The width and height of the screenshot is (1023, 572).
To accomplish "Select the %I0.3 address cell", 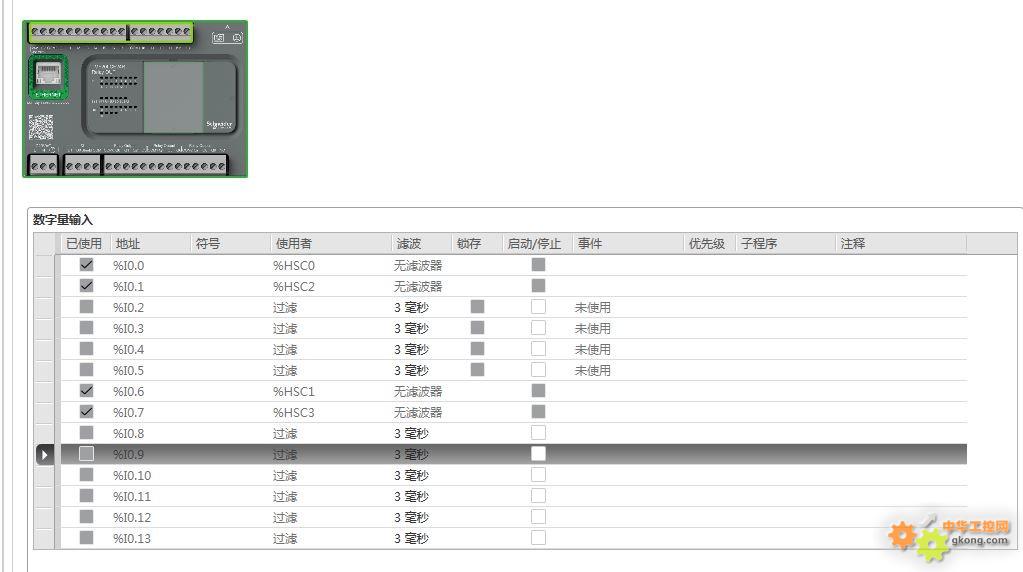I will pyautogui.click(x=150, y=328).
